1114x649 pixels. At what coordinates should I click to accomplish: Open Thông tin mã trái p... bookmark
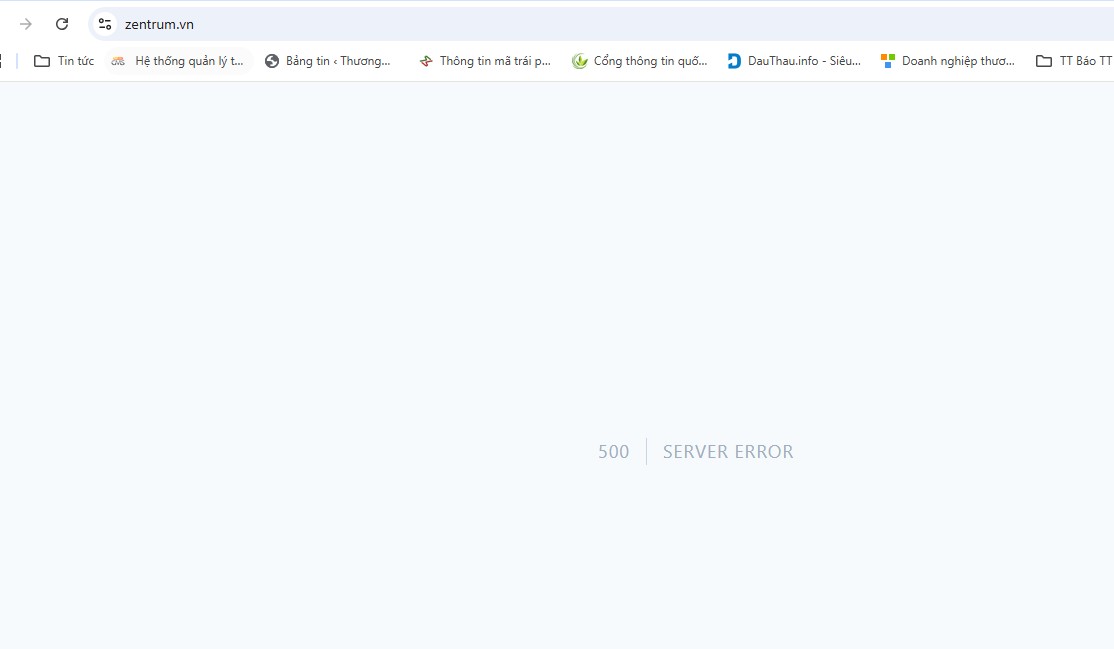coord(485,61)
